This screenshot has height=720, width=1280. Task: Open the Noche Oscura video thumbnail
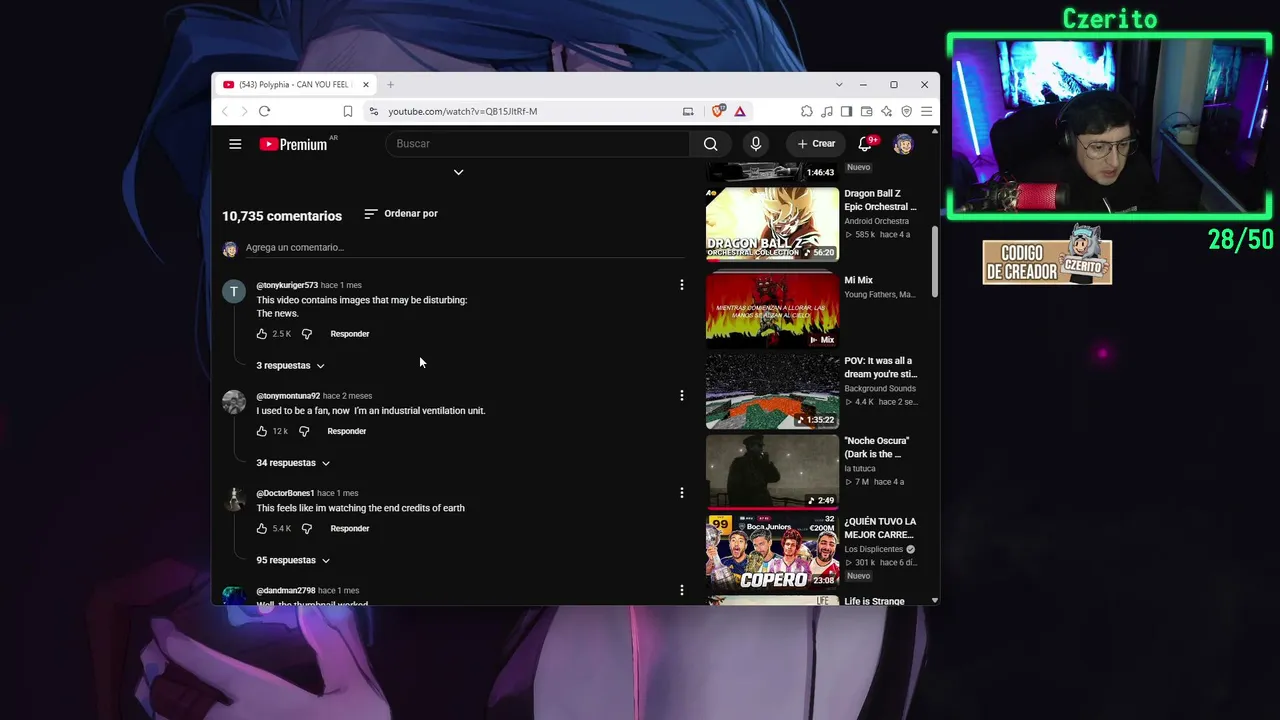(772, 471)
